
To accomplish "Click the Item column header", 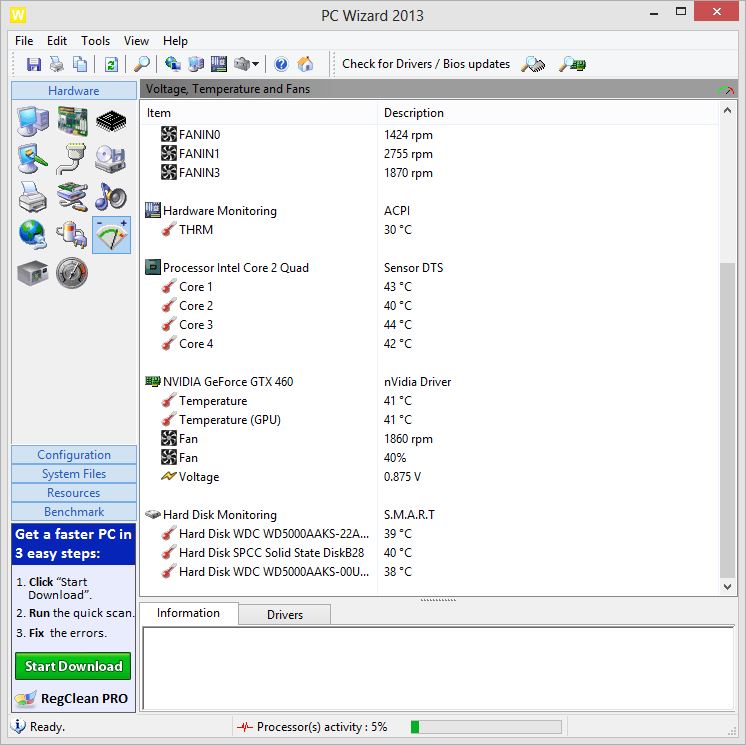I will (259, 113).
